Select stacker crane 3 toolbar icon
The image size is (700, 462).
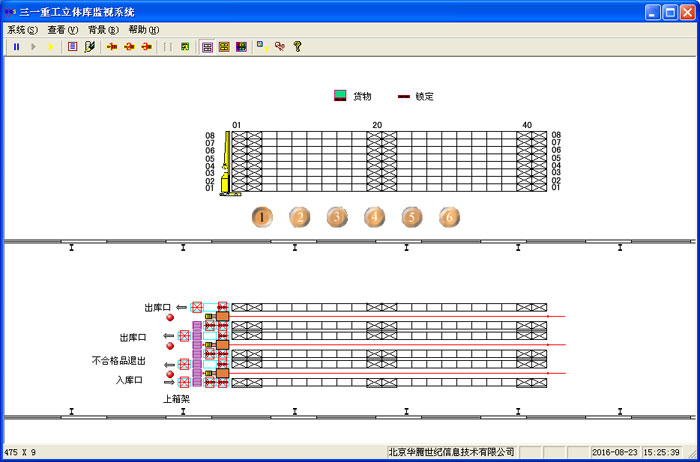pos(146,46)
